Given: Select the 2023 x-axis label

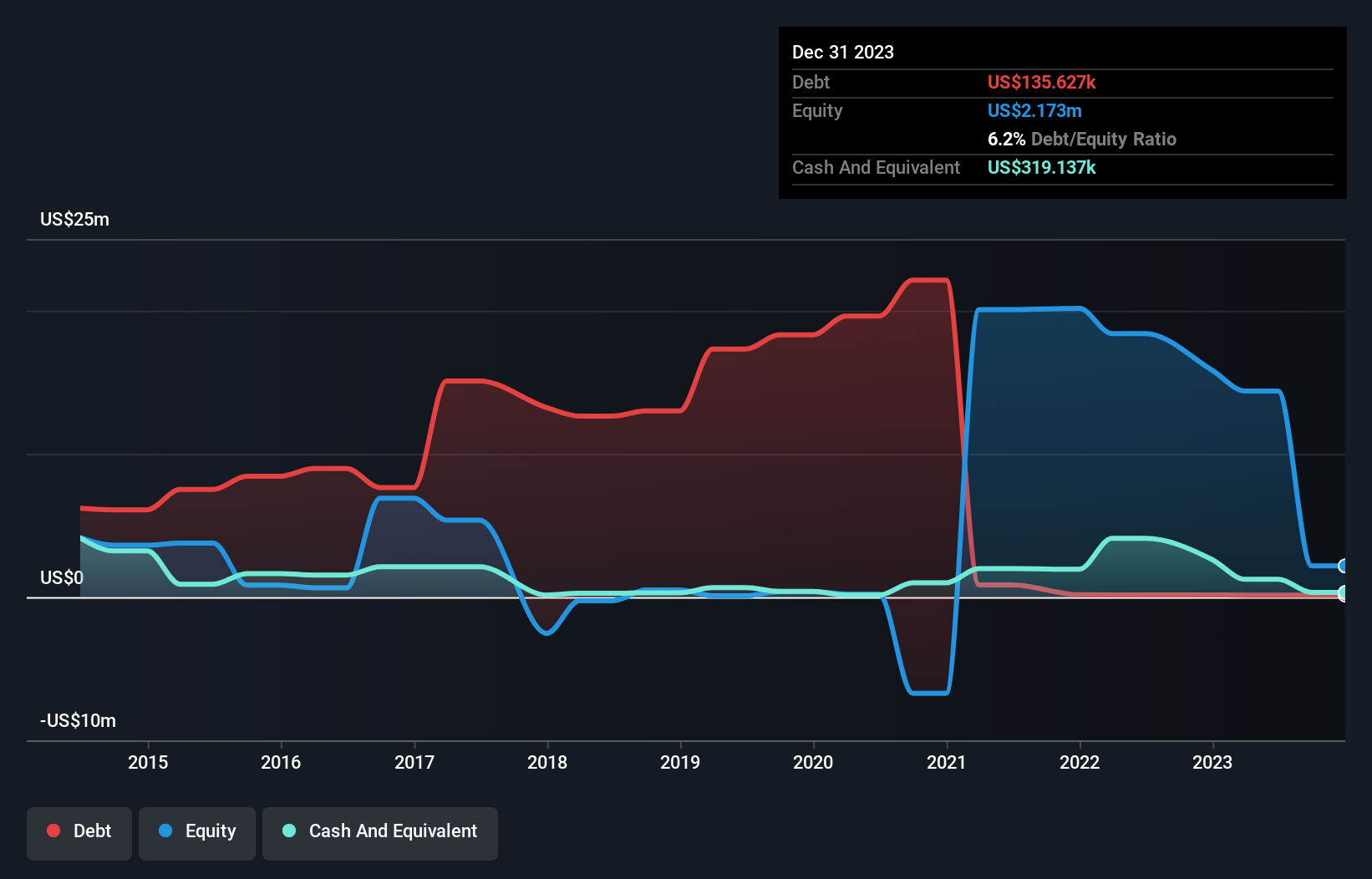Looking at the screenshot, I should [x=1212, y=762].
